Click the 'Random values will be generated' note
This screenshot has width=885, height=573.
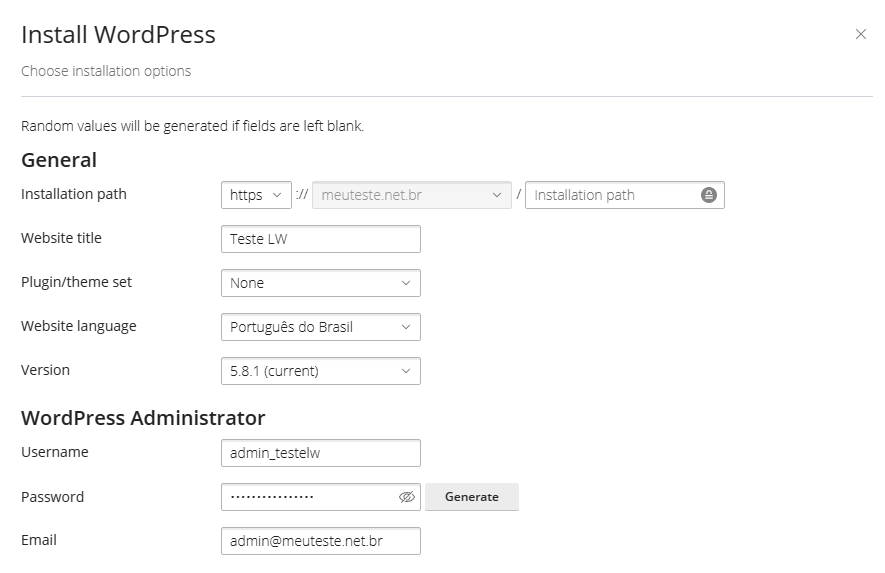click(x=192, y=126)
